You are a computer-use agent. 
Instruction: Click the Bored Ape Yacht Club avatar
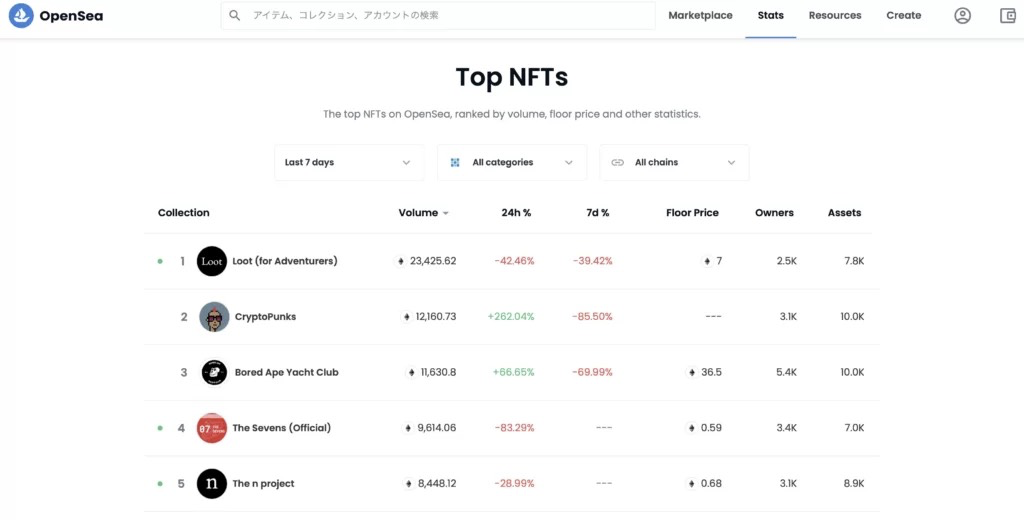click(x=214, y=372)
